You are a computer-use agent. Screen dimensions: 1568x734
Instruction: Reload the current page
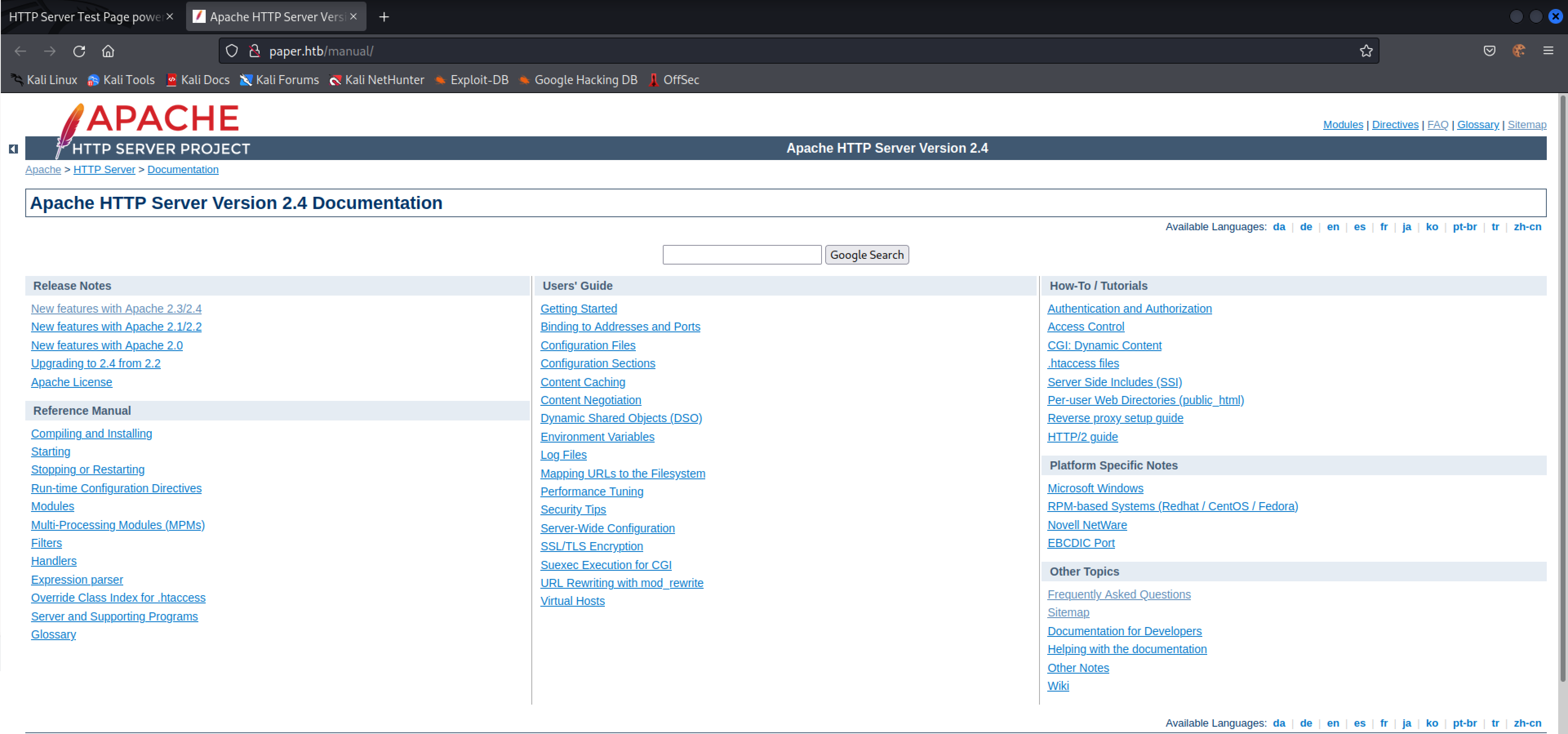coord(78,51)
